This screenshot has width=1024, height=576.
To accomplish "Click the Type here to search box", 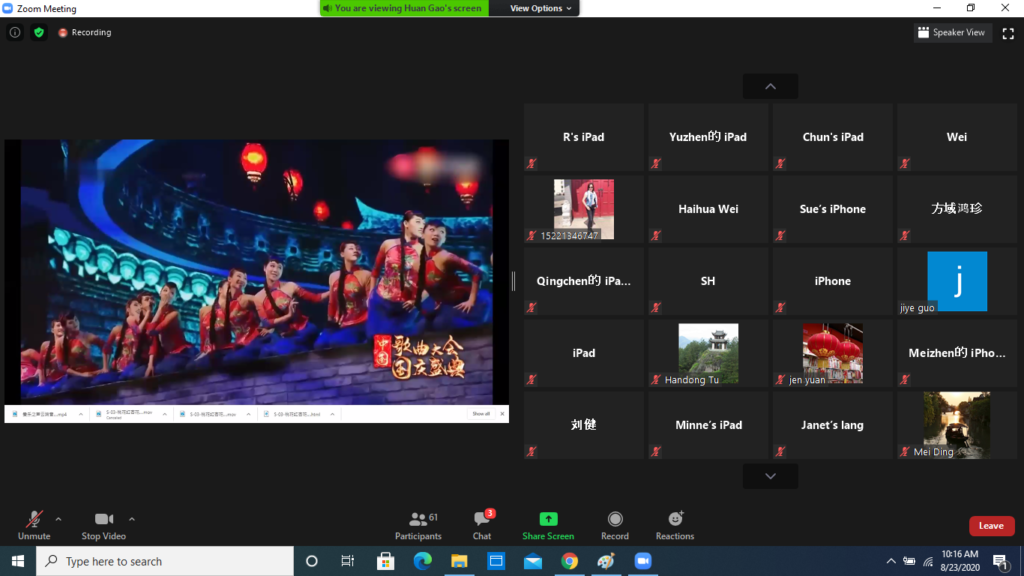I will [x=165, y=561].
